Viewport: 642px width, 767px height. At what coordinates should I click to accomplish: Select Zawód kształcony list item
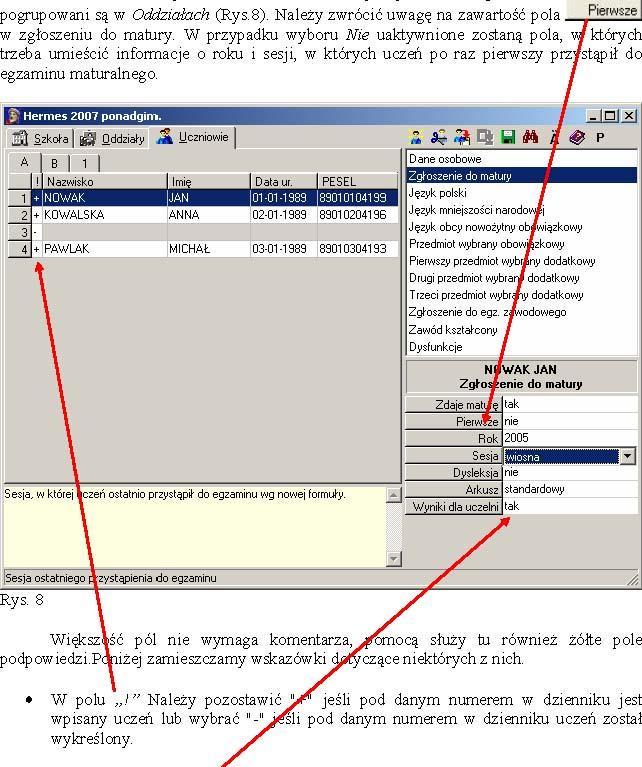pyautogui.click(x=522, y=330)
